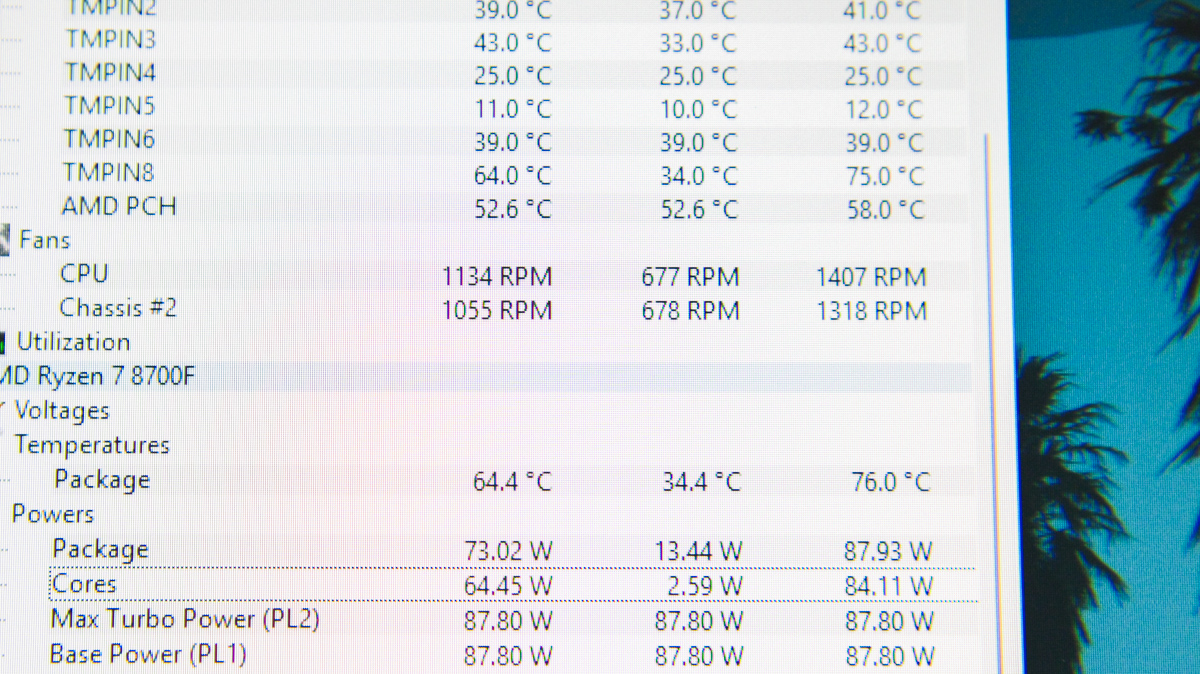Select the AMD PCH temperature row
Image resolution: width=1200 pixels, height=674 pixels.
(x=485, y=208)
